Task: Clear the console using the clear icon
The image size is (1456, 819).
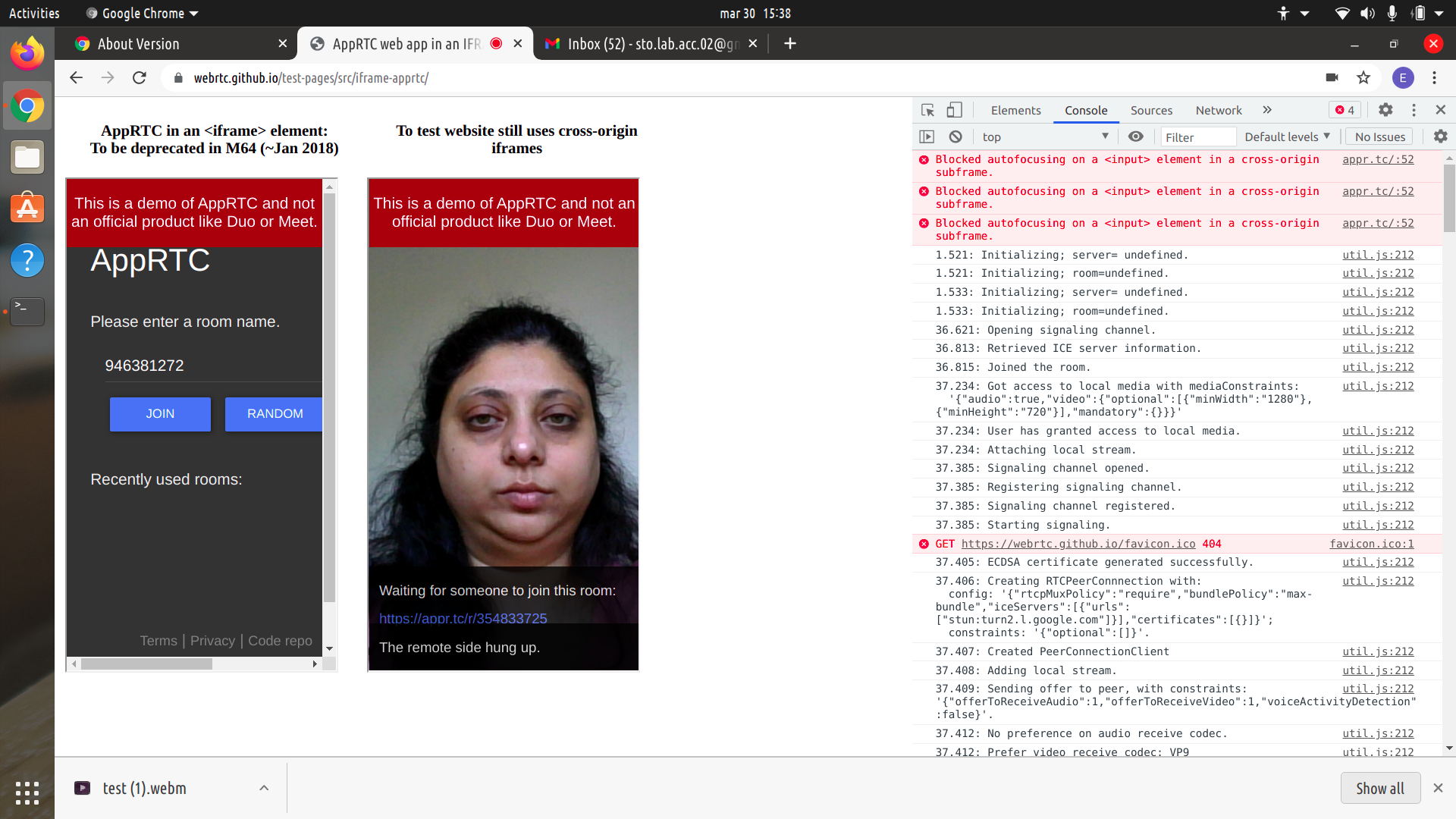Action: click(x=955, y=136)
